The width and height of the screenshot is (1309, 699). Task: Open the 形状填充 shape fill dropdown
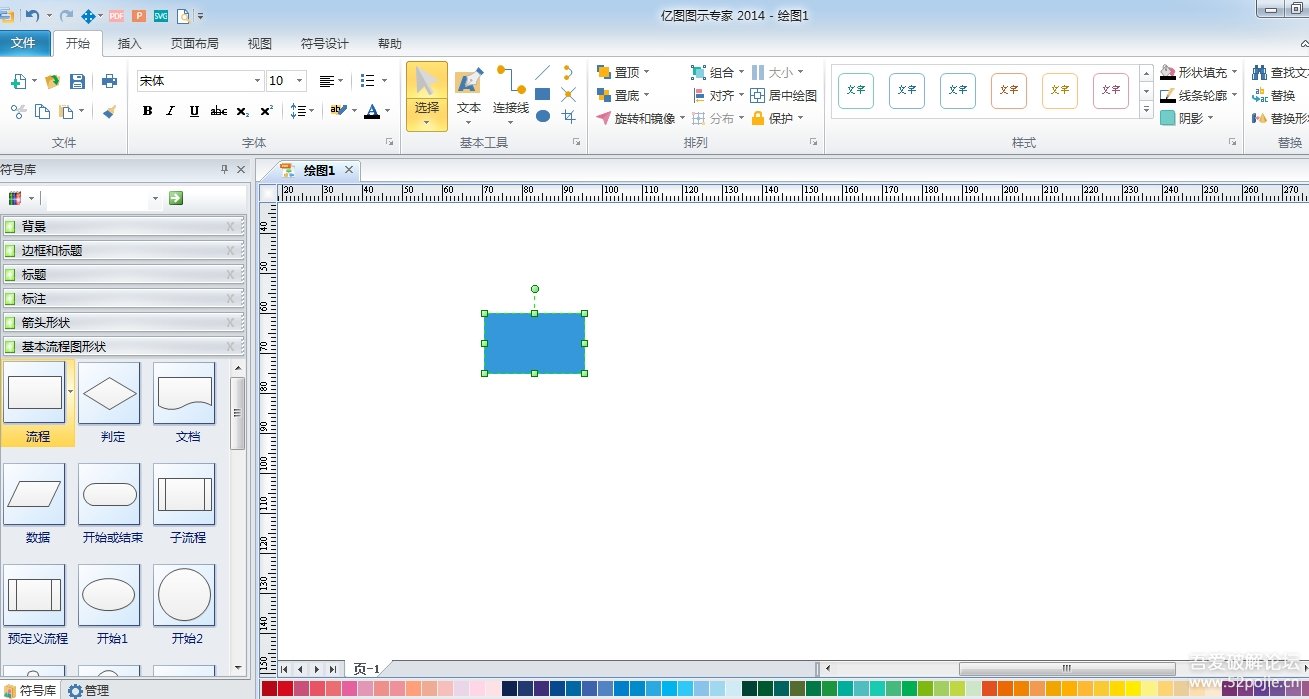[x=1199, y=72]
